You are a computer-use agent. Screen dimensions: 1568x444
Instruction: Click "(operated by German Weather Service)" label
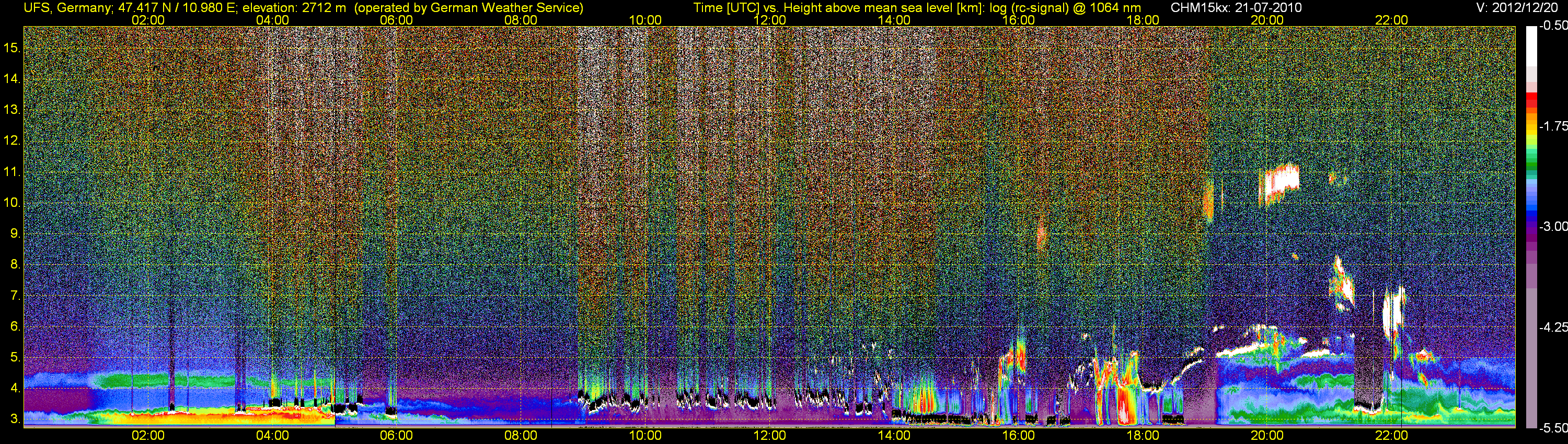(469, 8)
